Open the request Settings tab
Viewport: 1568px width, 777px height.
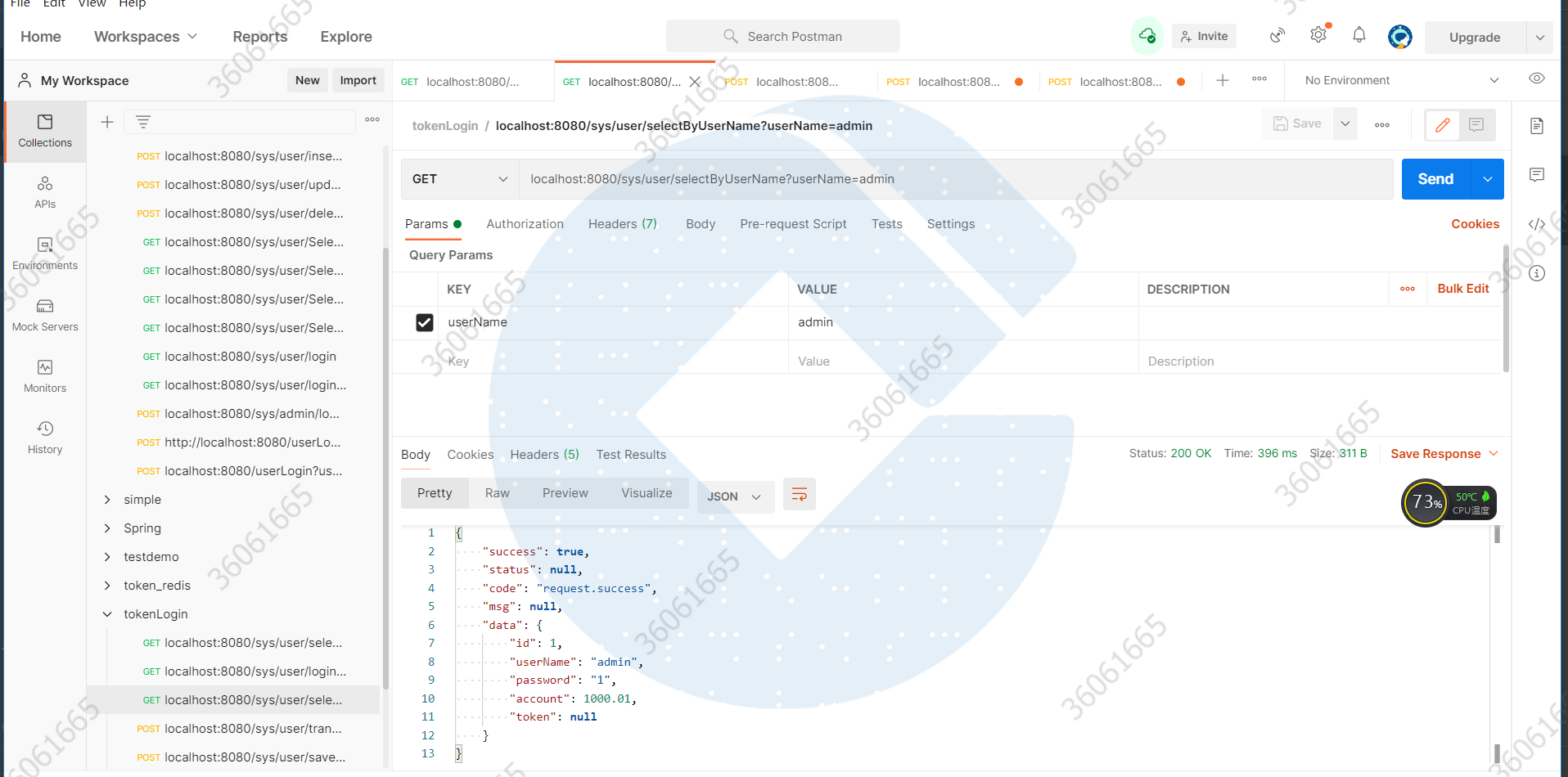pos(951,224)
